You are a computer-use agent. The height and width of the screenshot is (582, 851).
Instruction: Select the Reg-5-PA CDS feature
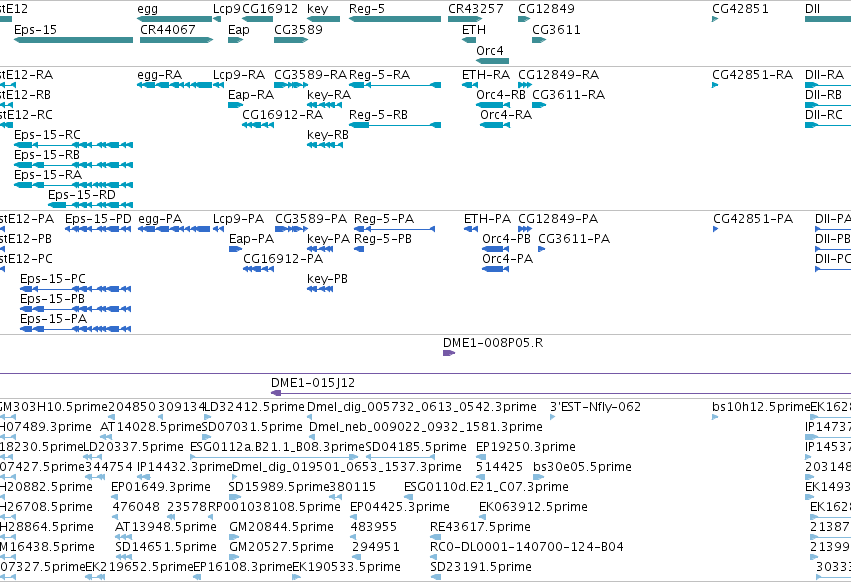(395, 229)
